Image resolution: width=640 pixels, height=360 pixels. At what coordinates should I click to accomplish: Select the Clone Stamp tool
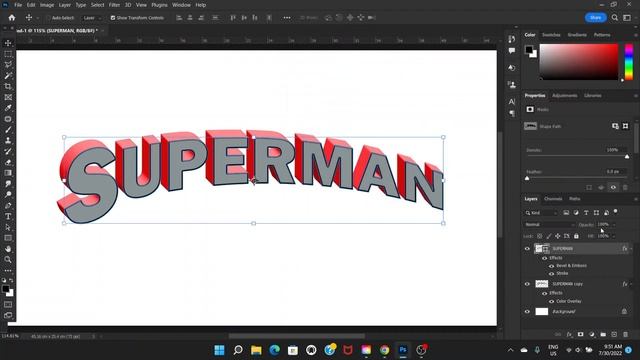(x=8, y=140)
